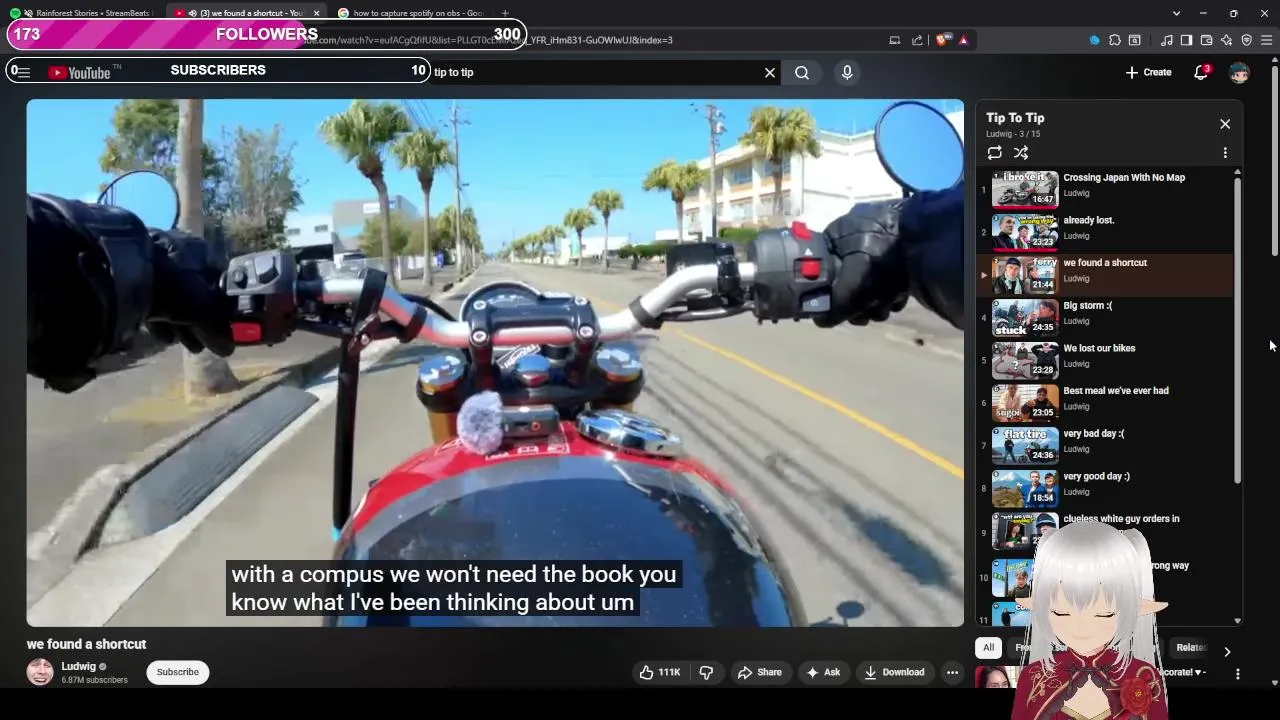This screenshot has height=720, width=1280.
Task: Click the YouTube search input field
Action: pyautogui.click(x=595, y=72)
